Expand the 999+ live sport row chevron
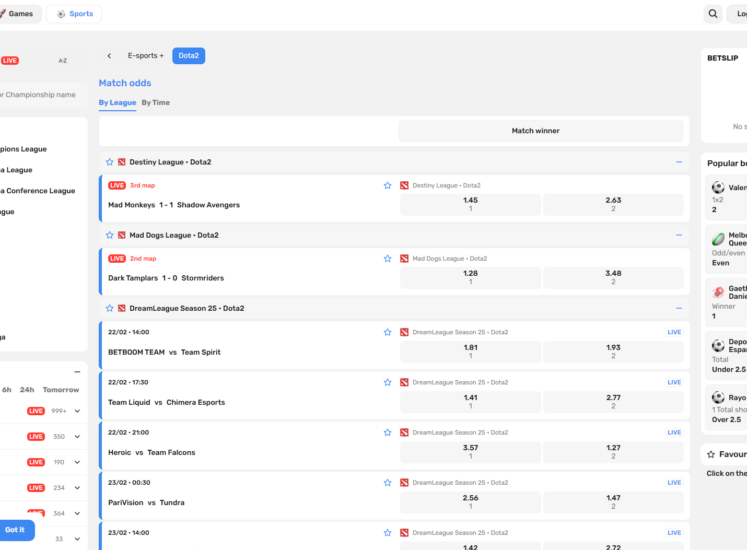This screenshot has width=747, height=550. pos(77,411)
